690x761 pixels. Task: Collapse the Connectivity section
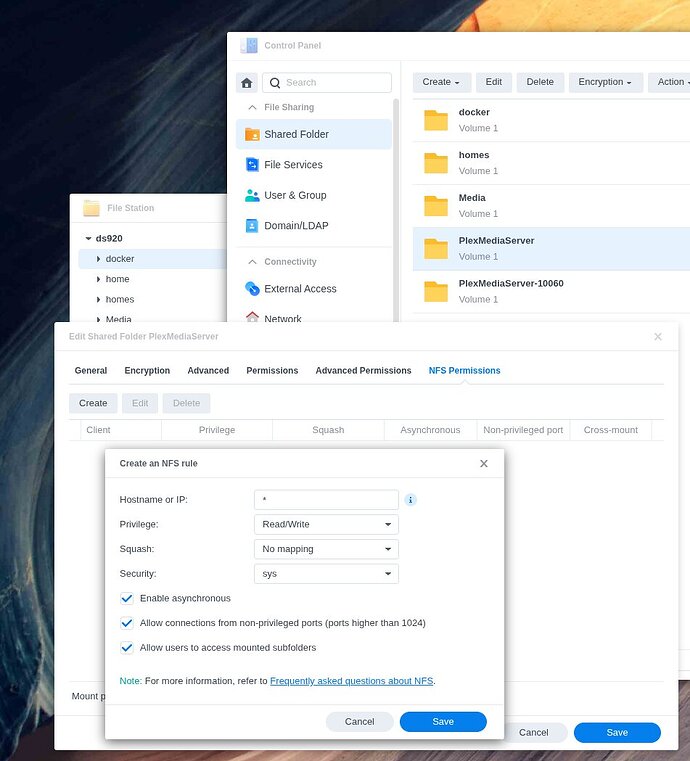[252, 262]
